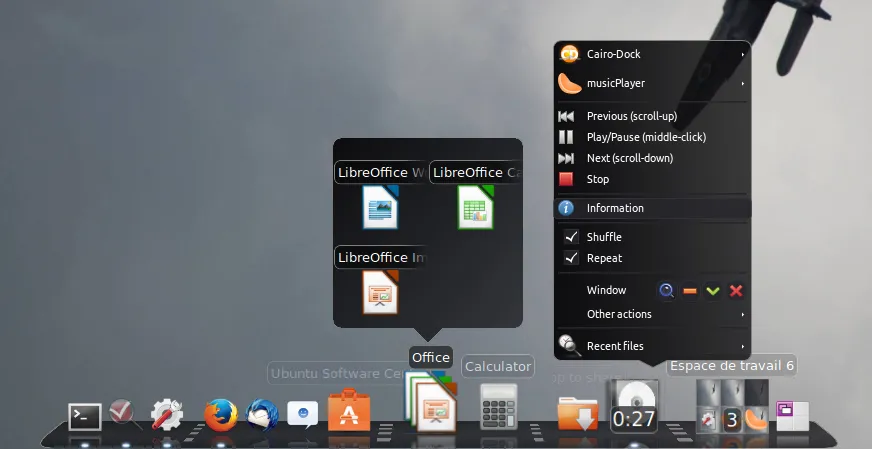
Task: Open the Terminal from the dock
Action: point(84,415)
